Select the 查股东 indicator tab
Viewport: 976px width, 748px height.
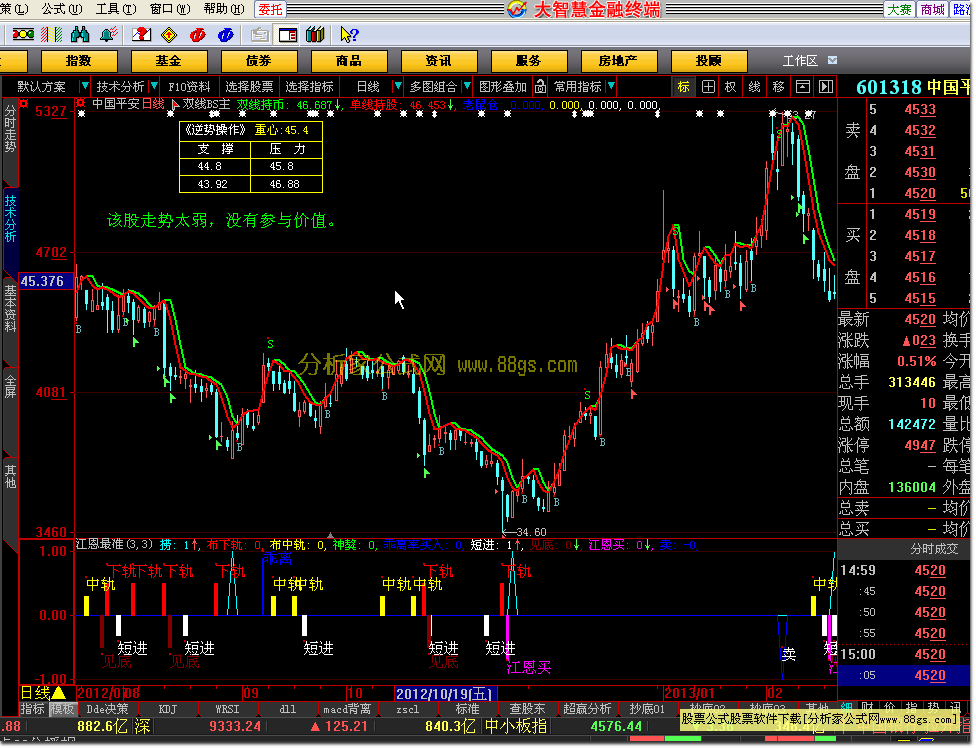tap(527, 709)
